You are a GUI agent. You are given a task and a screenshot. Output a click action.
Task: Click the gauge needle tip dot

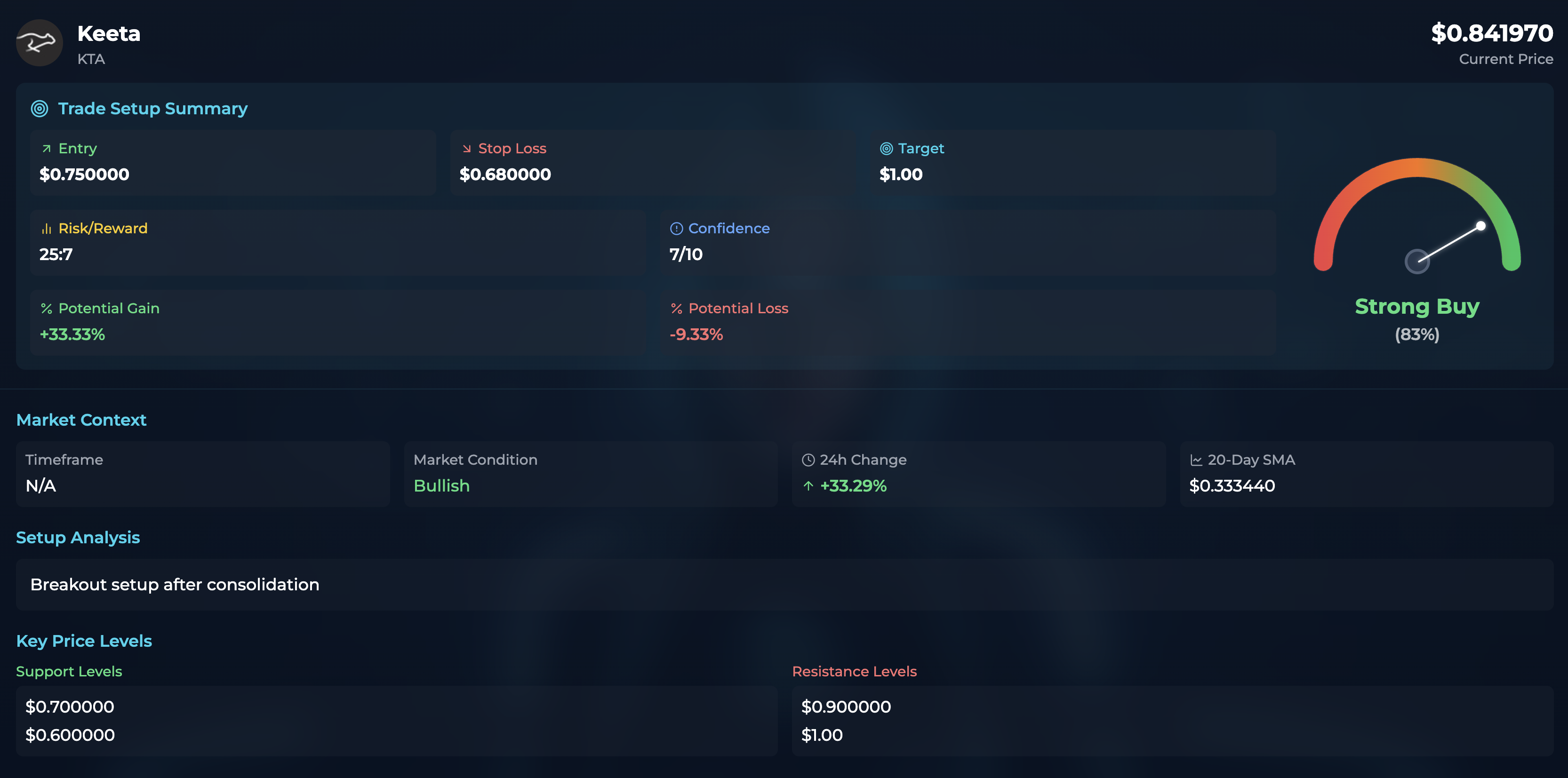[x=1480, y=226]
